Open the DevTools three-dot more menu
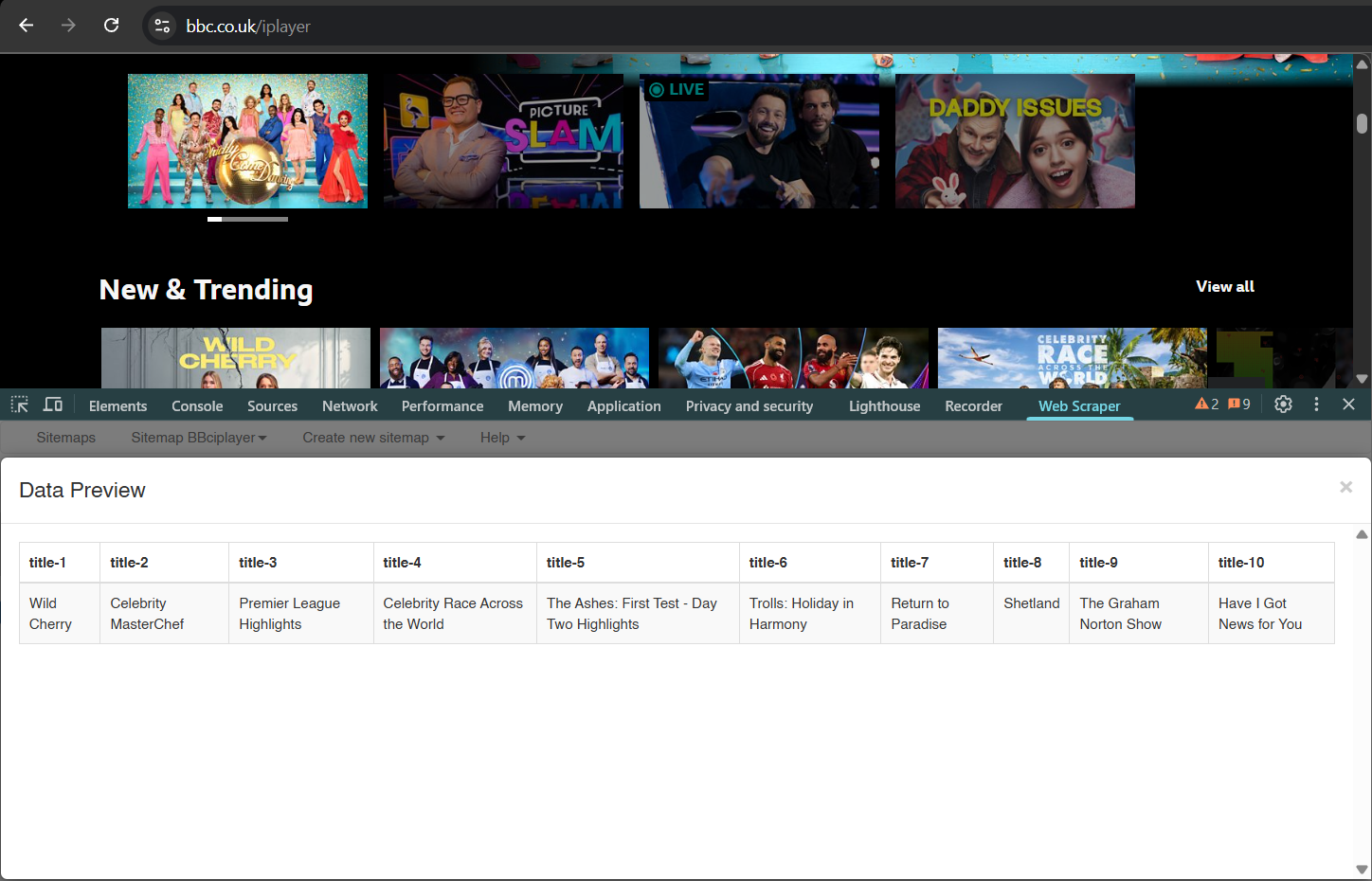Image resolution: width=1372 pixels, height=881 pixels. click(x=1316, y=405)
